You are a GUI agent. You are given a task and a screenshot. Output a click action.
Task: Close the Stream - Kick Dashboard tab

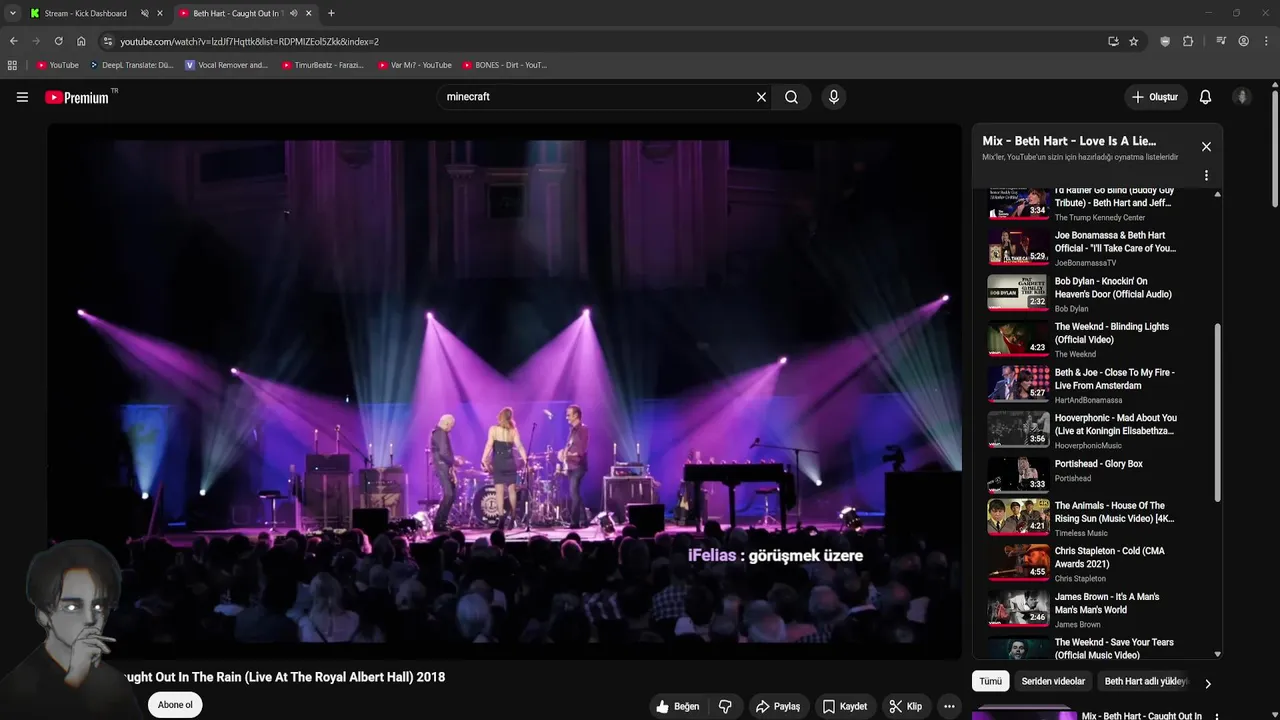tap(159, 13)
